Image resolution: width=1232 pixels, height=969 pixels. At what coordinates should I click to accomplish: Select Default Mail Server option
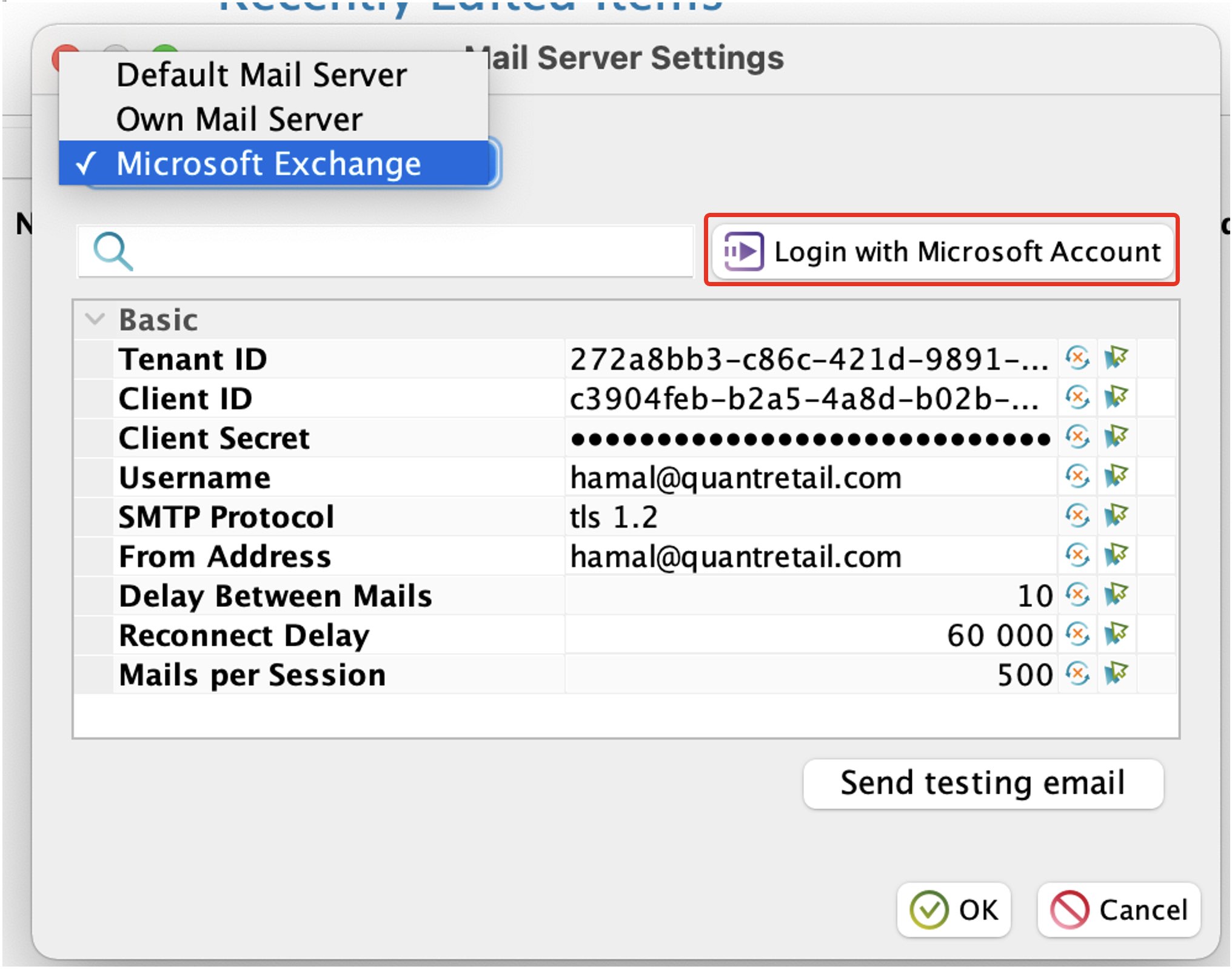[x=273, y=75]
